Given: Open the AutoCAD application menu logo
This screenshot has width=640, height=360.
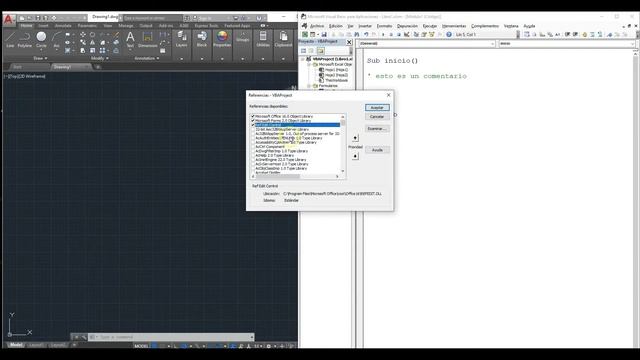Looking at the screenshot, I should click(9, 19).
